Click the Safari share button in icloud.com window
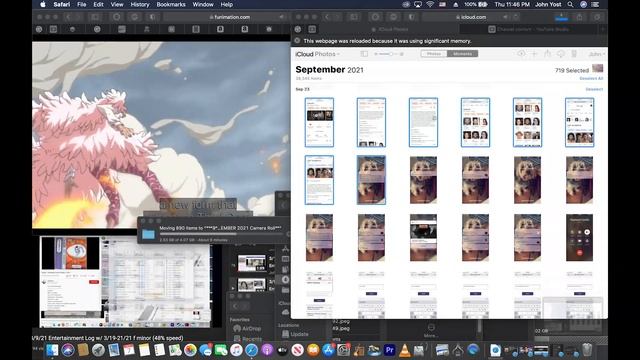Viewport: 640px width, 360px height. tap(580, 17)
